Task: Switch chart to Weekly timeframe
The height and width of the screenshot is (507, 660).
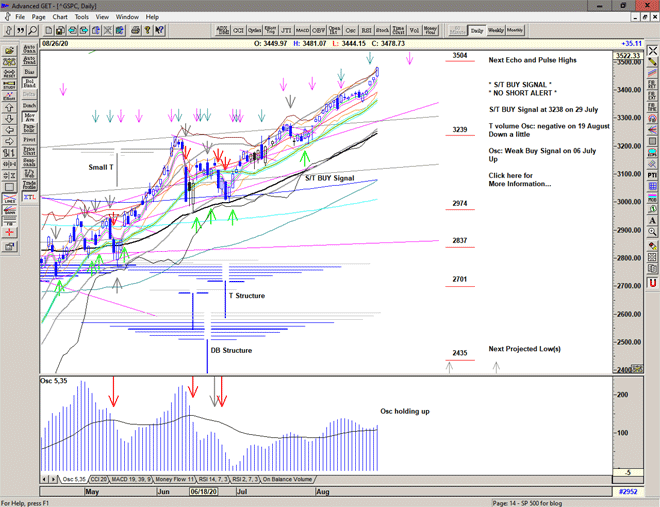Action: (x=496, y=31)
